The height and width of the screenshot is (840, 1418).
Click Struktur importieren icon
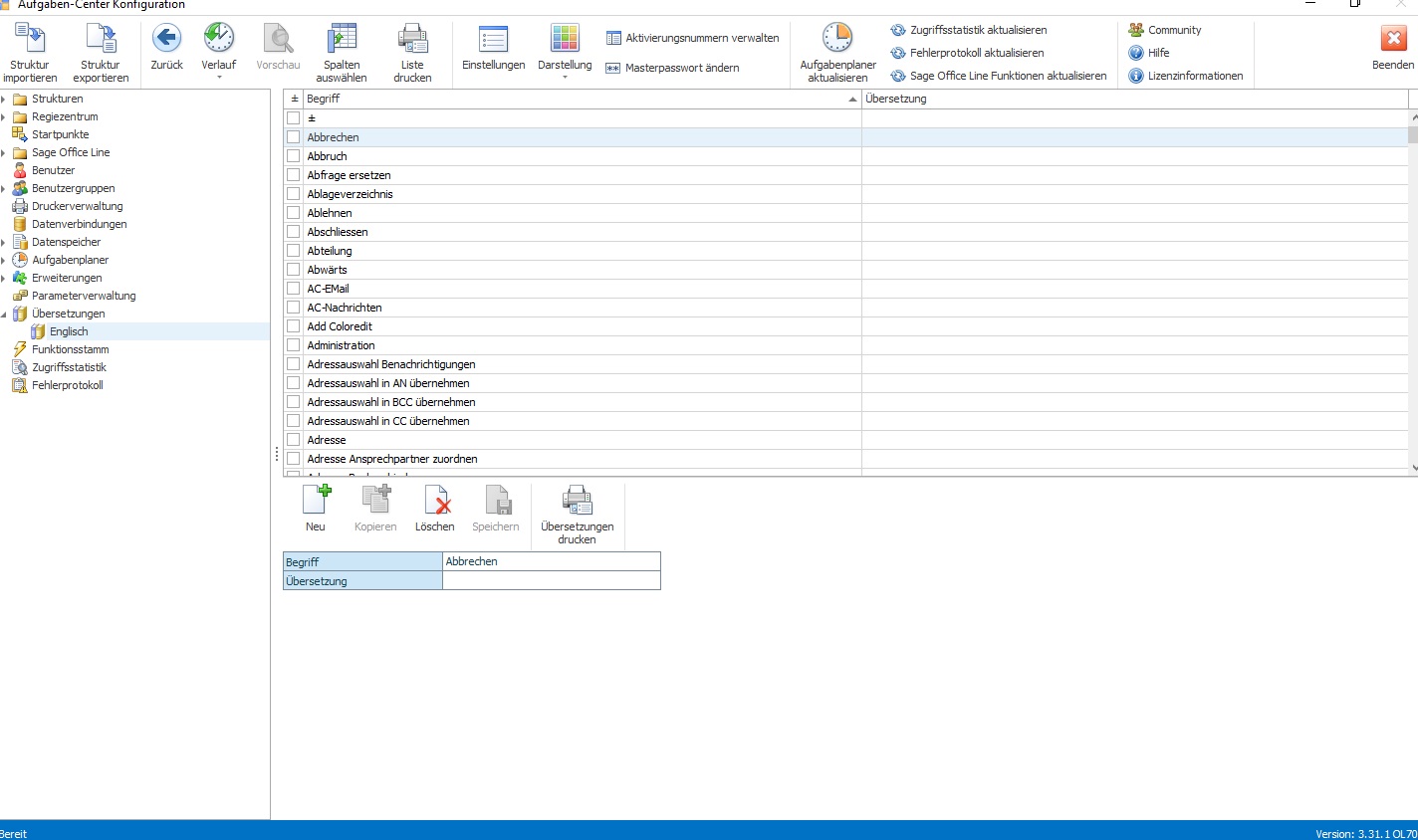click(x=30, y=39)
